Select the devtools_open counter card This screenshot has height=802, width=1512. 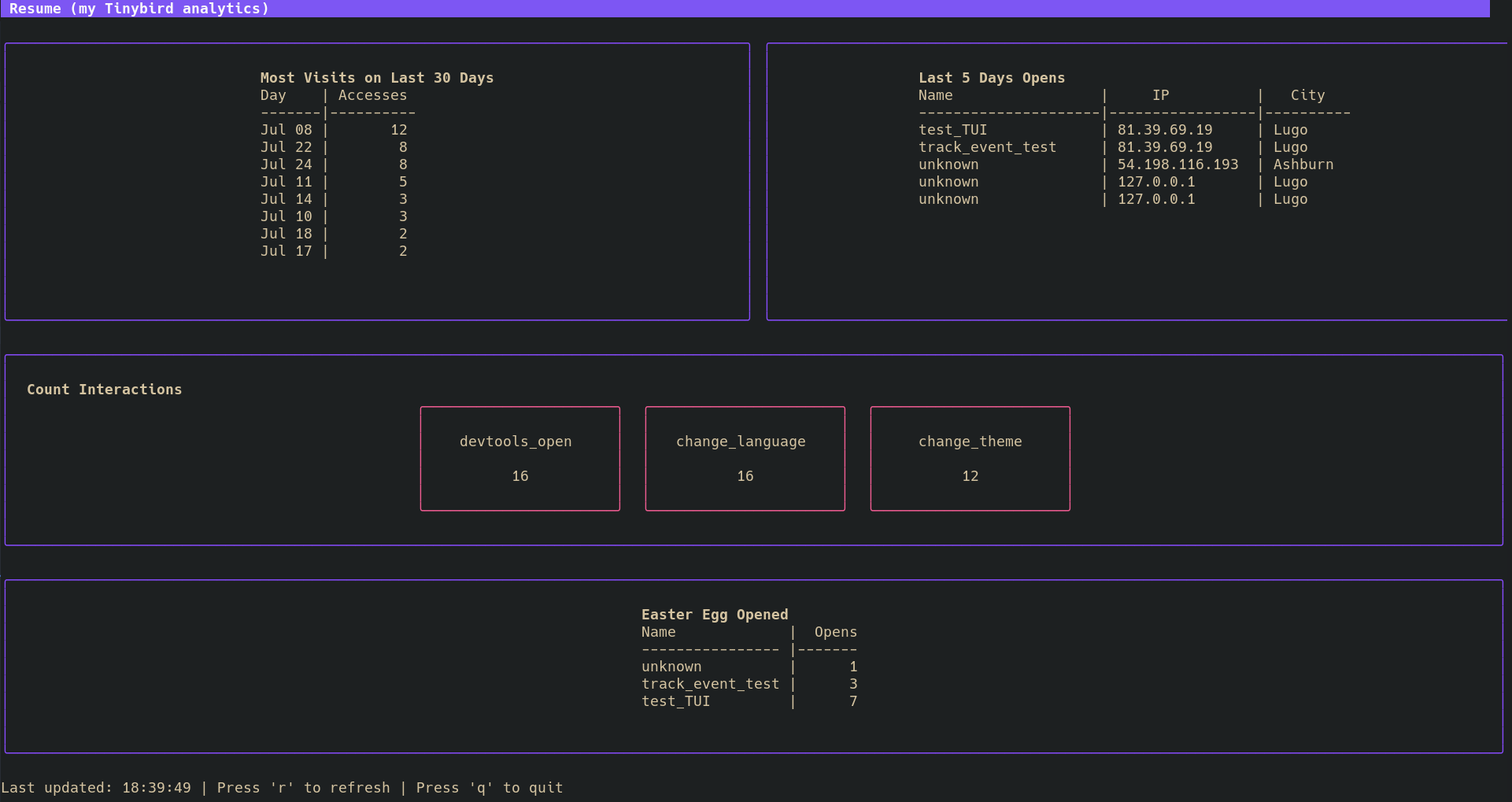click(x=519, y=458)
